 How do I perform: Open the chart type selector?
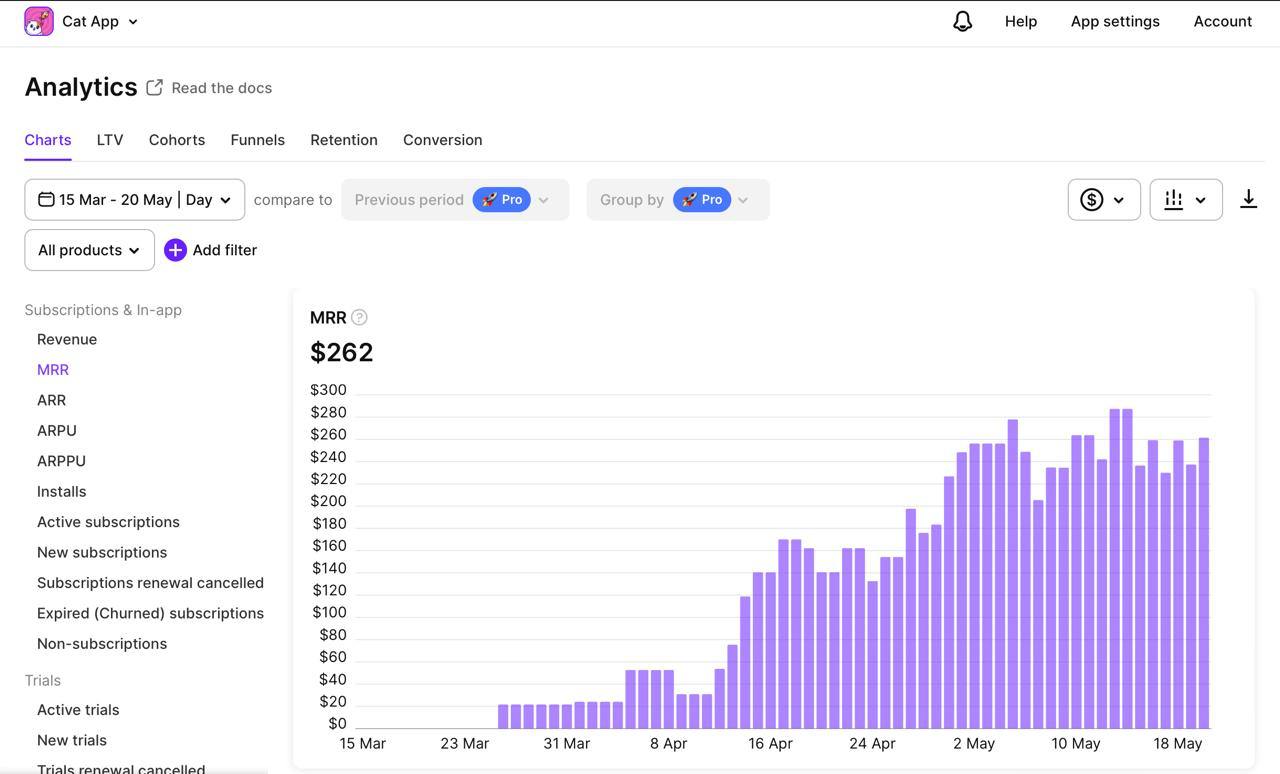[x=1185, y=200]
